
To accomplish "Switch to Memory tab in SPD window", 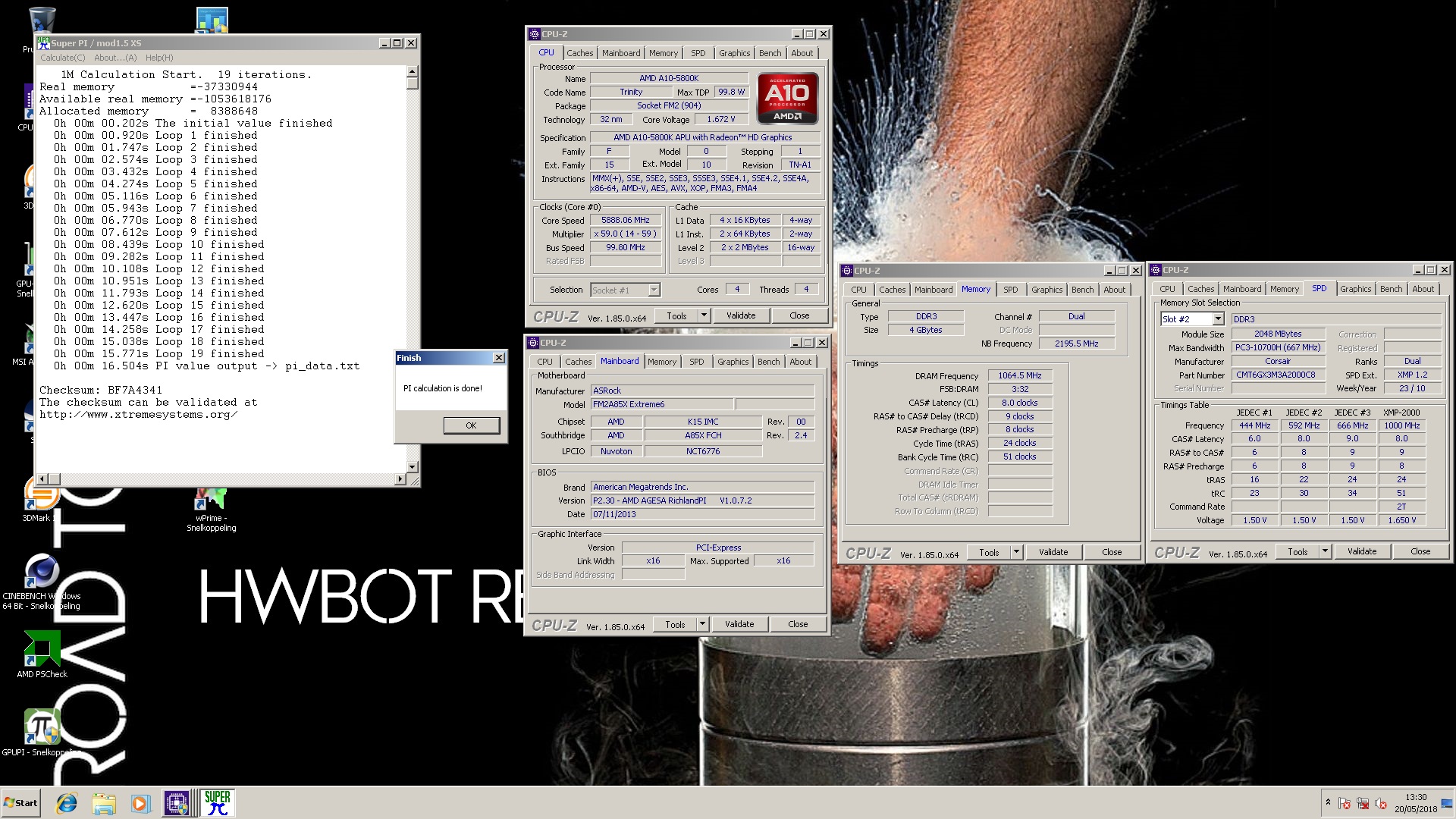I will [x=1284, y=289].
